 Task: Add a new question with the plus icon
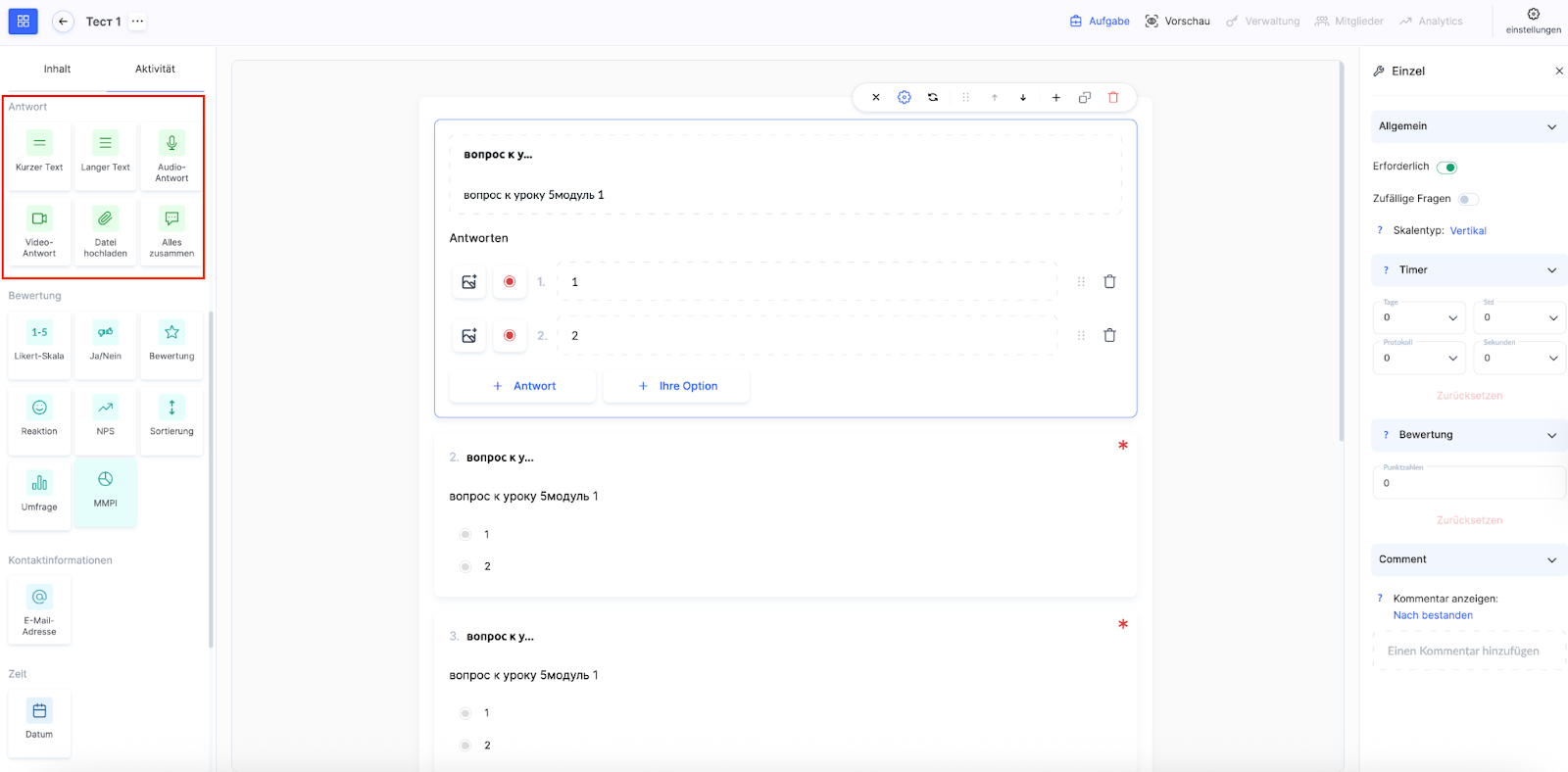click(1056, 97)
